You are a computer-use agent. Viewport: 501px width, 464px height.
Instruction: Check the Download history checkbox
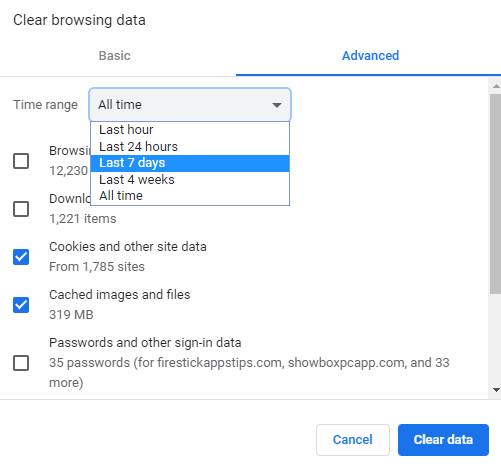point(21,209)
